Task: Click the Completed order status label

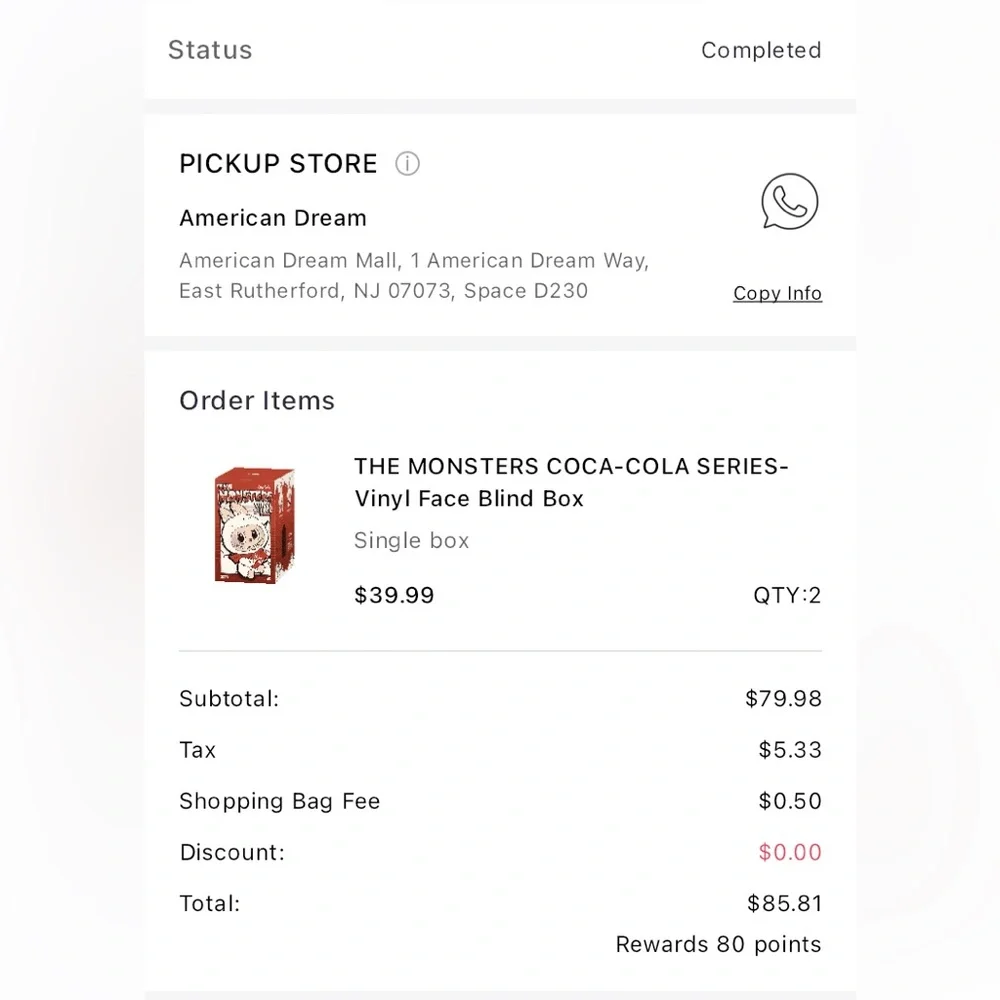Action: pos(761,50)
